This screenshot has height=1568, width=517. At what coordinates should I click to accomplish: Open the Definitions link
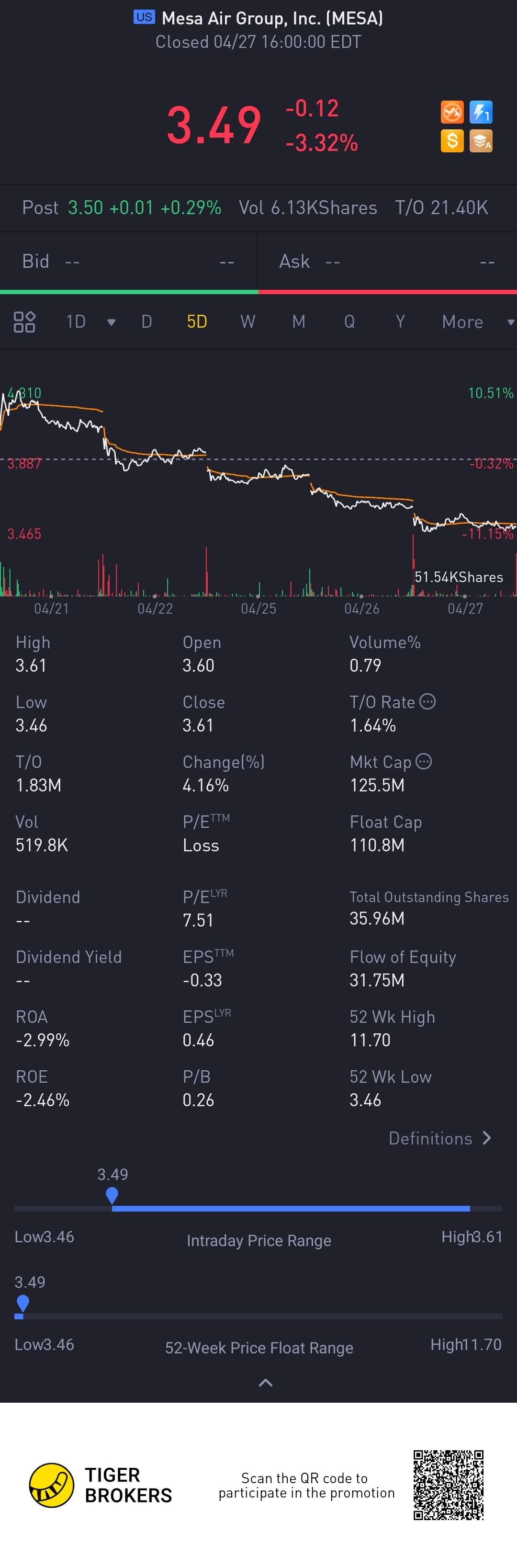tap(440, 1138)
